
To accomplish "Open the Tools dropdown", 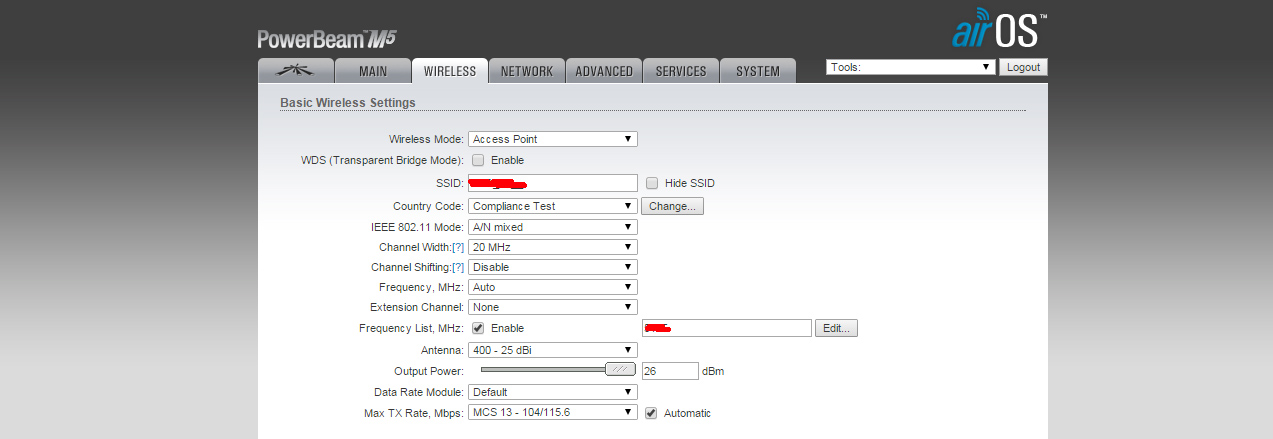I will [911, 67].
